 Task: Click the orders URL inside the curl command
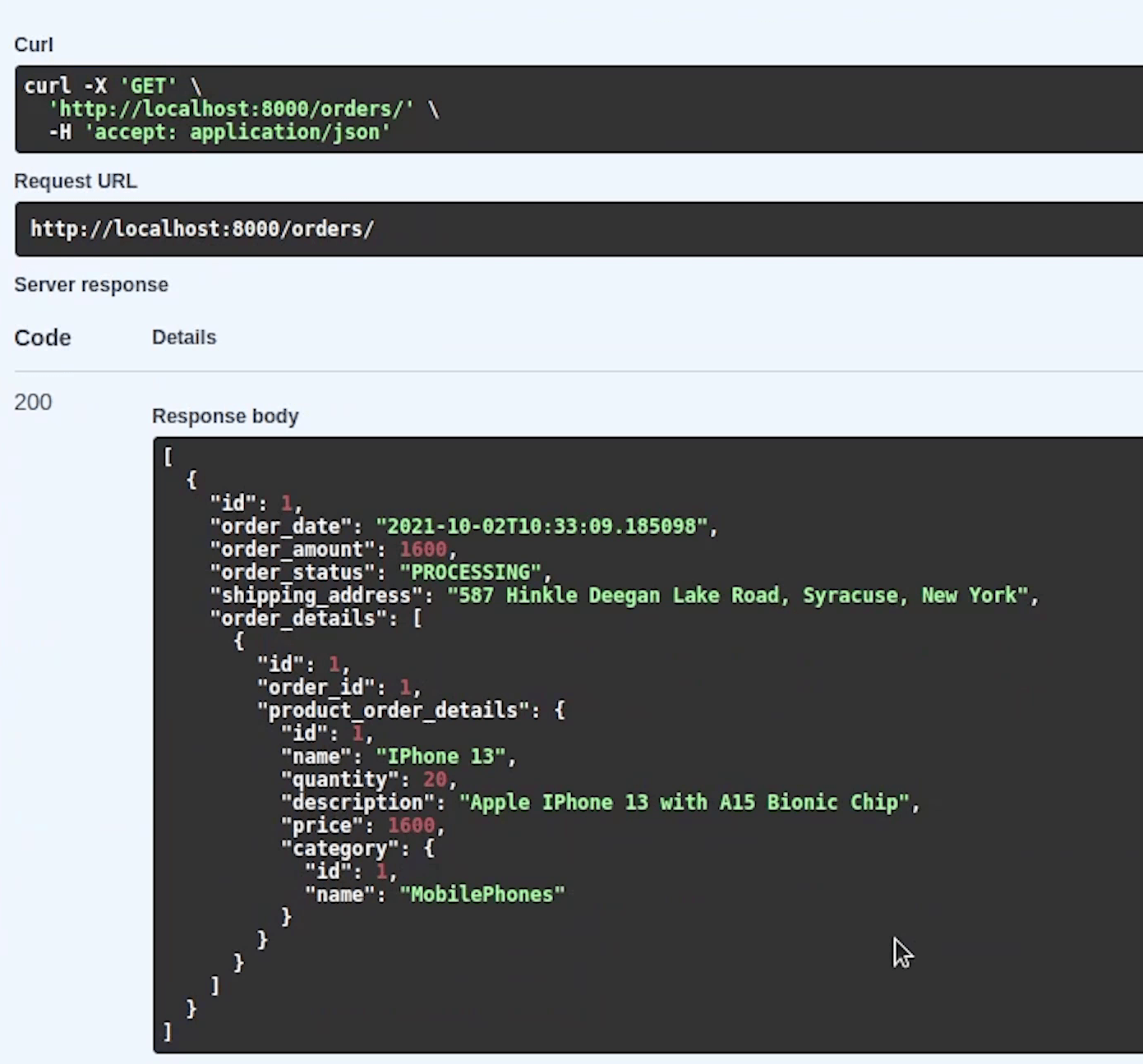[x=231, y=109]
